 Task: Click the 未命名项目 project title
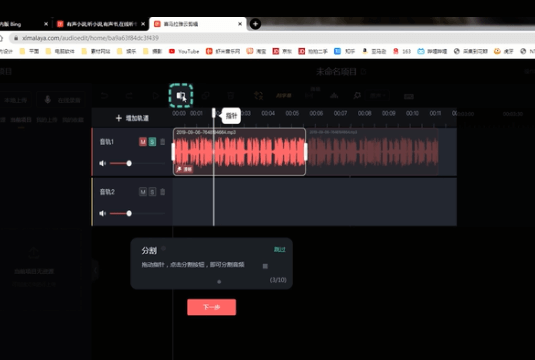(x=336, y=72)
